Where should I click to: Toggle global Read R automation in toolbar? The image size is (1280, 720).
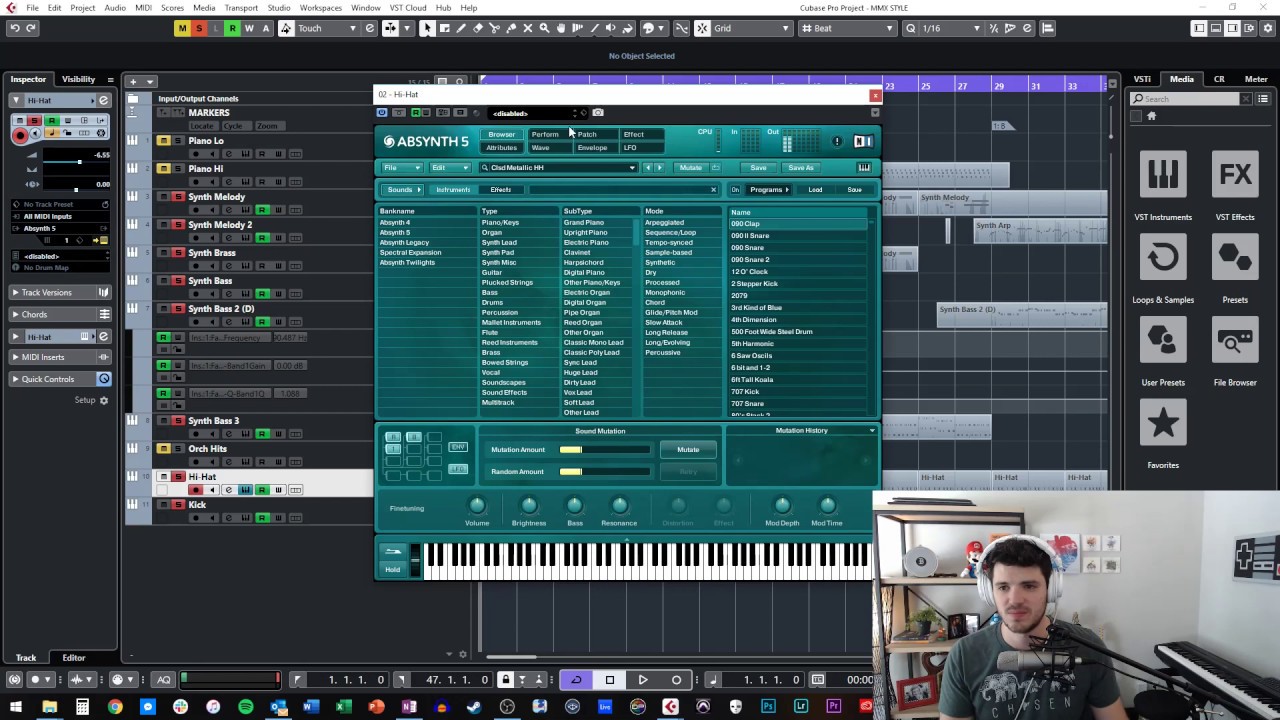[x=232, y=28]
